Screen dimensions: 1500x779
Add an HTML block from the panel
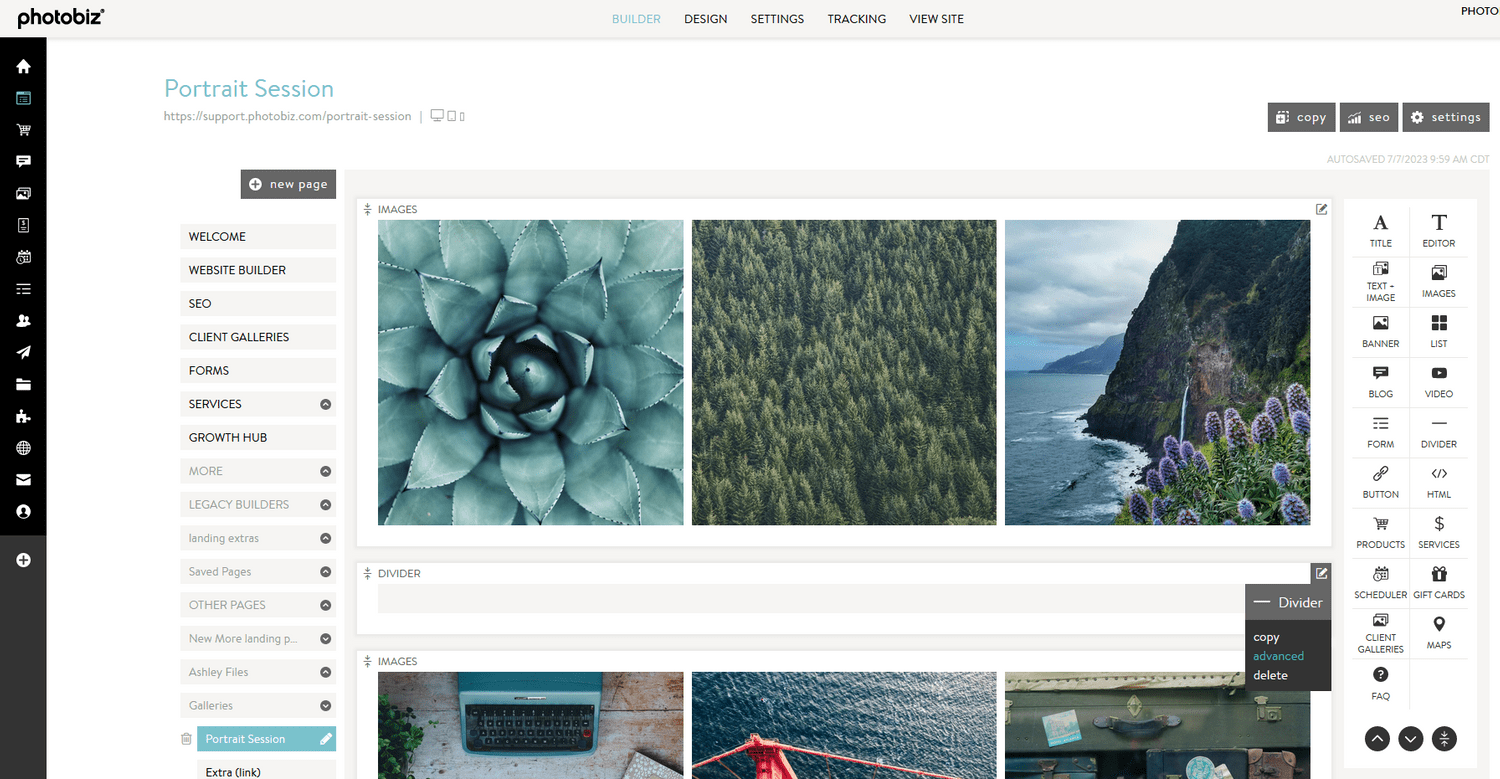(1438, 482)
